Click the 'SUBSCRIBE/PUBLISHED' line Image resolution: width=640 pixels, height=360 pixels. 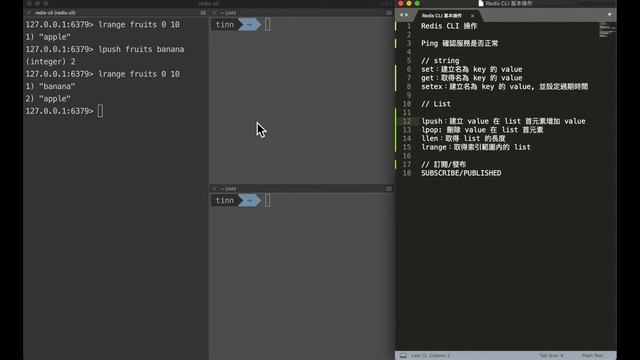[x=461, y=173]
